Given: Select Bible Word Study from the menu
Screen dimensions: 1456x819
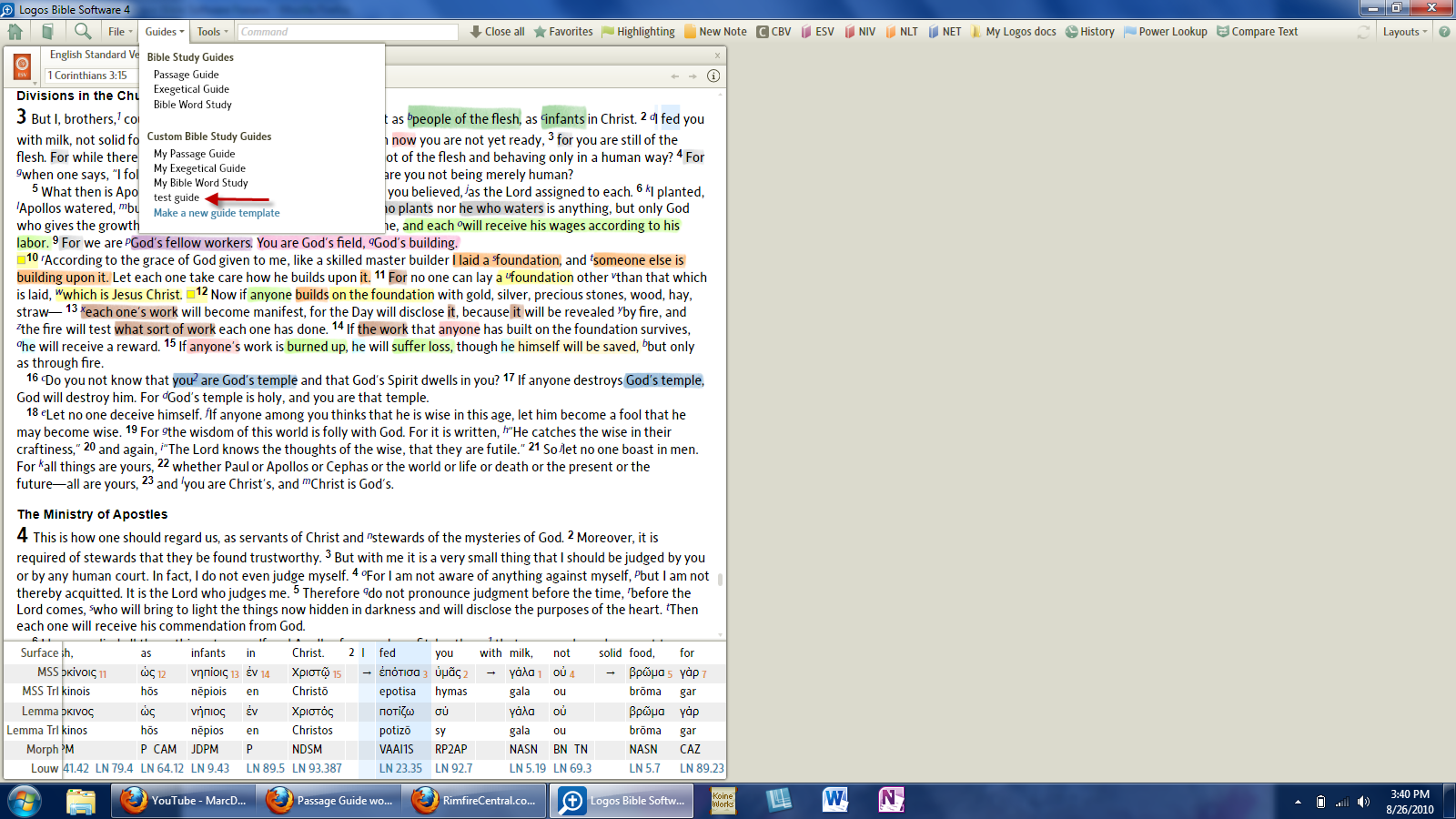Looking at the screenshot, I should coord(192,105).
